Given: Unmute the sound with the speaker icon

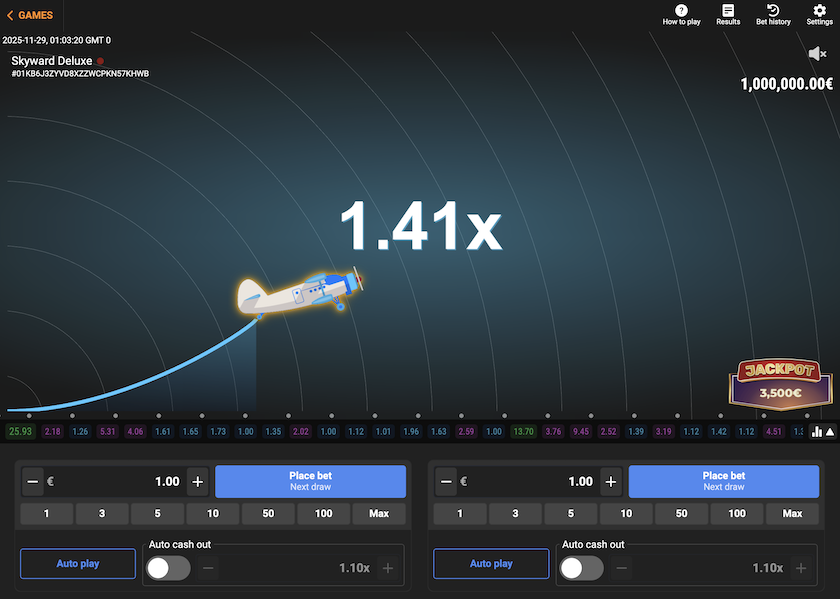Looking at the screenshot, I should click(x=817, y=54).
